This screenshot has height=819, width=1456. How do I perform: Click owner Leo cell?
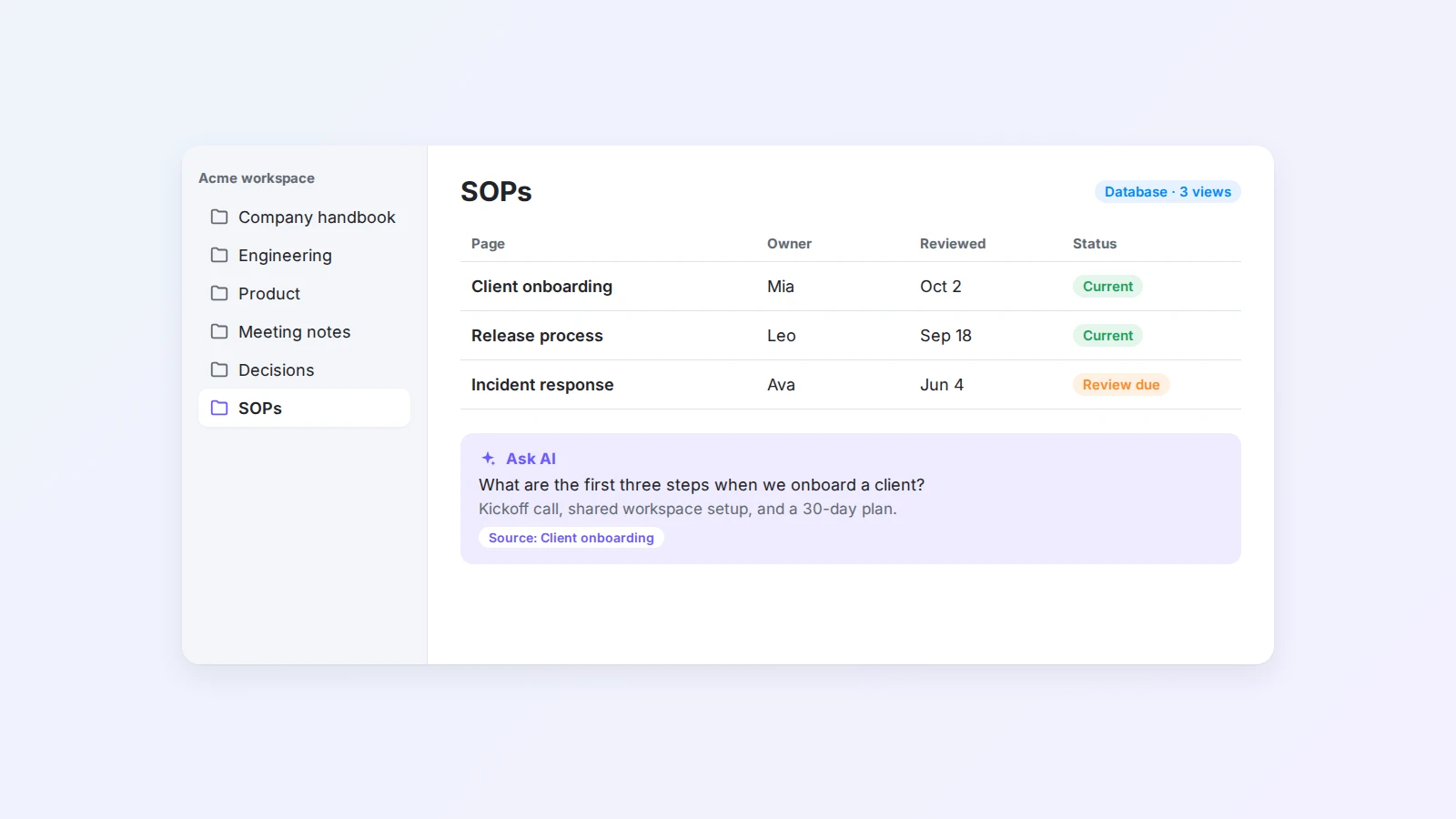(782, 335)
